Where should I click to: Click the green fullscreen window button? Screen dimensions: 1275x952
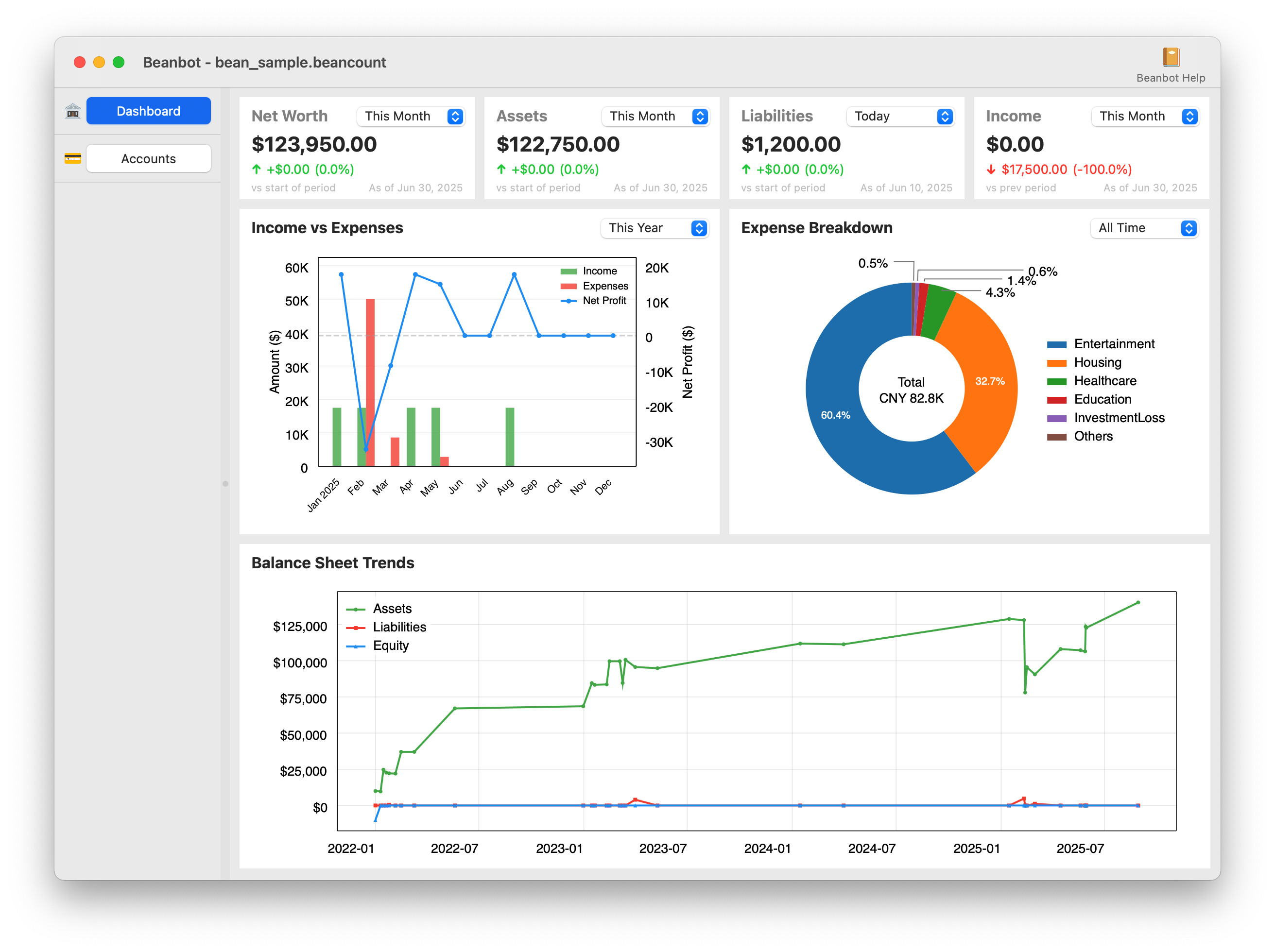[119, 62]
